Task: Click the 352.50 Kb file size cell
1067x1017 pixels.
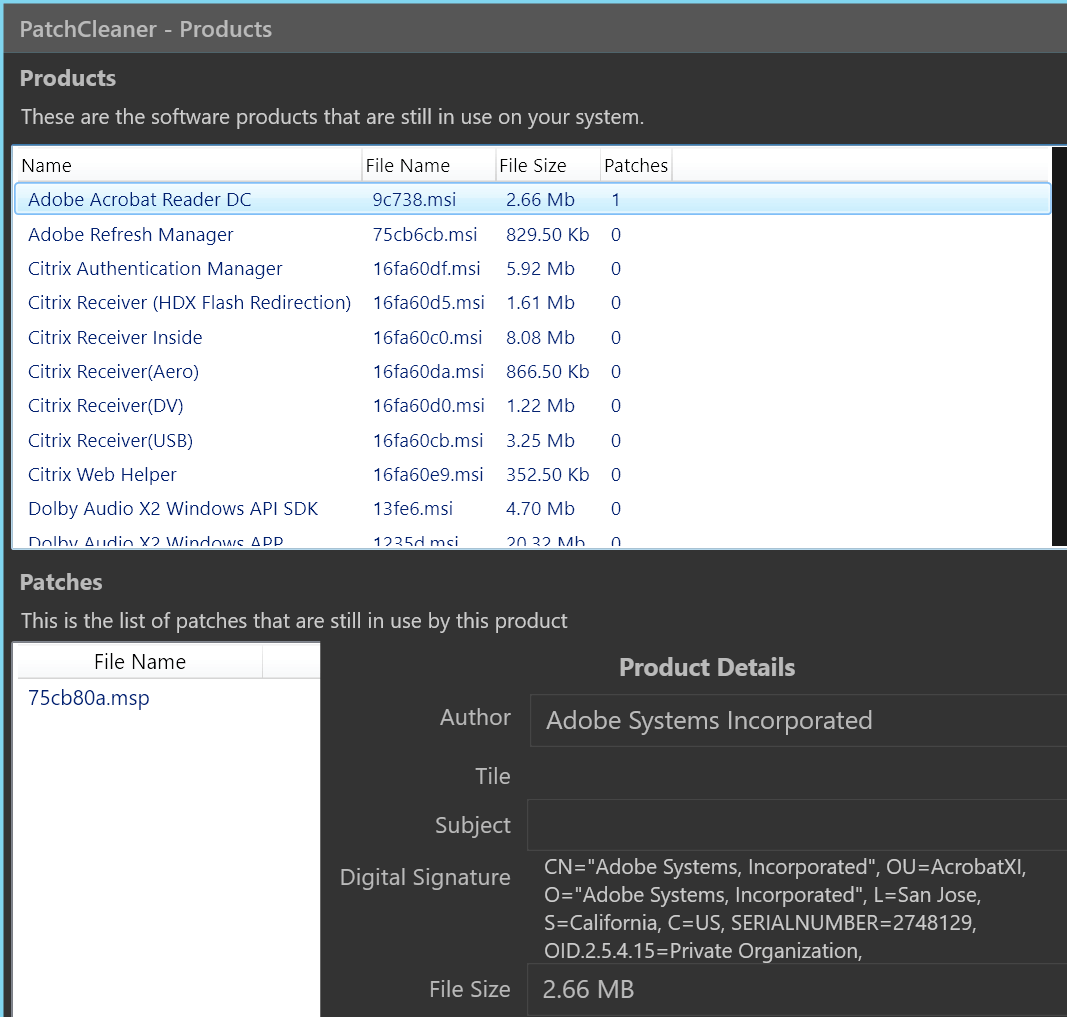Action: coord(548,474)
